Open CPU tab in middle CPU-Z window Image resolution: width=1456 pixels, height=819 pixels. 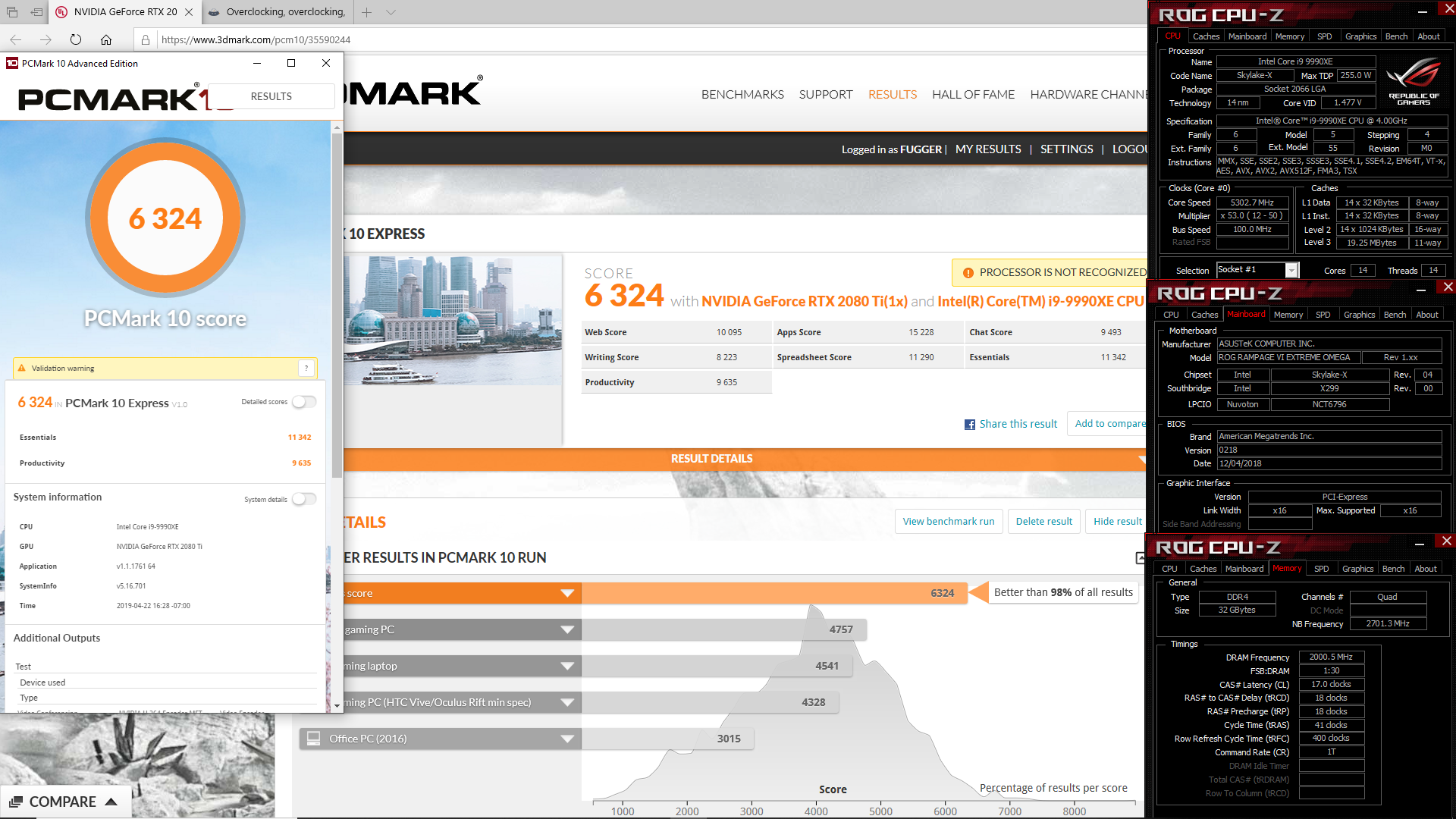point(1171,315)
